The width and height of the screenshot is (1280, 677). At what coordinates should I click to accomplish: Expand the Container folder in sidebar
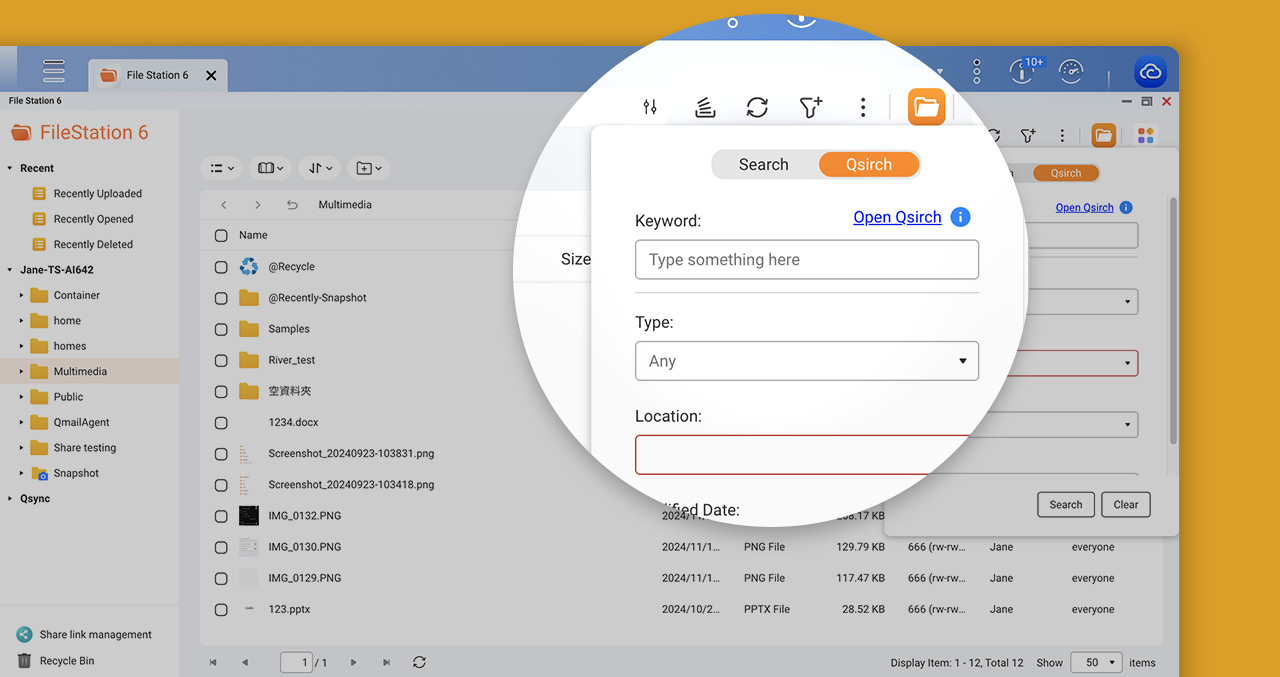(x=22, y=296)
